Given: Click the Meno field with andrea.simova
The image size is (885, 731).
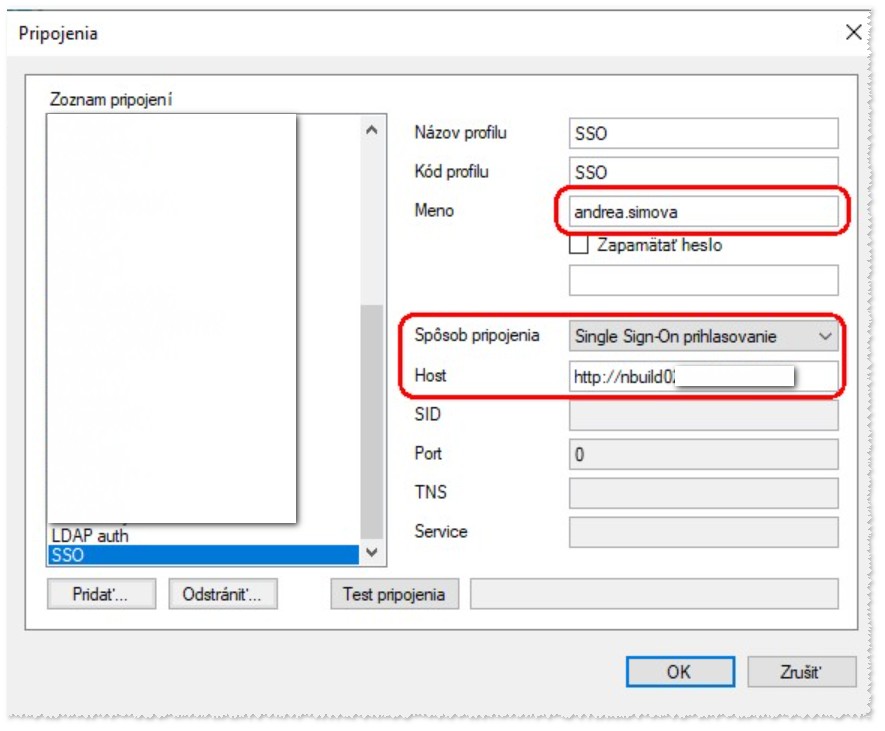Looking at the screenshot, I should [x=703, y=211].
